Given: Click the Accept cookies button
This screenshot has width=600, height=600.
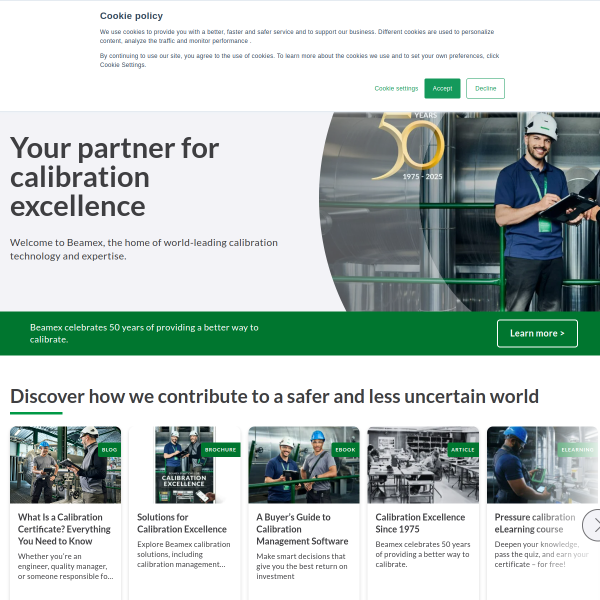Looking at the screenshot, I should pos(442,88).
